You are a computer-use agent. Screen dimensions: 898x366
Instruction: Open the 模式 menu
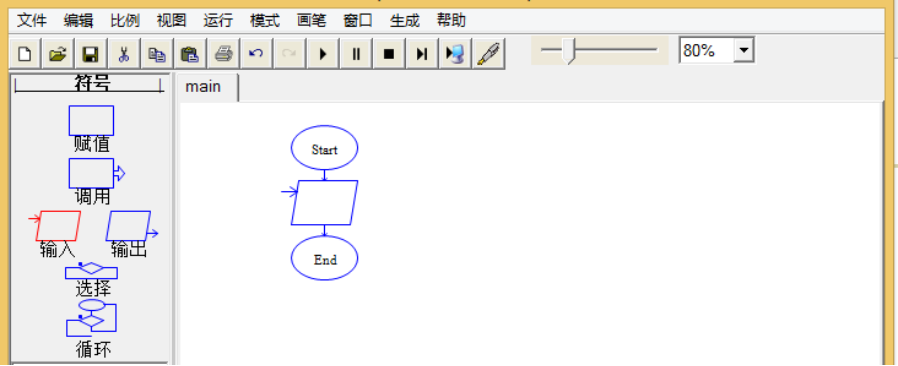[265, 21]
